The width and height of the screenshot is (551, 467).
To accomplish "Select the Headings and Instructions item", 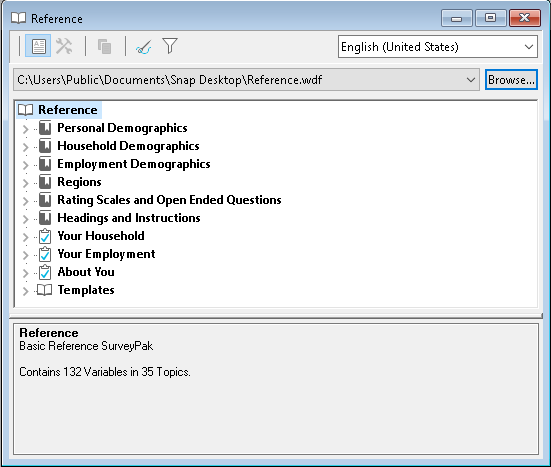I will [x=129, y=218].
